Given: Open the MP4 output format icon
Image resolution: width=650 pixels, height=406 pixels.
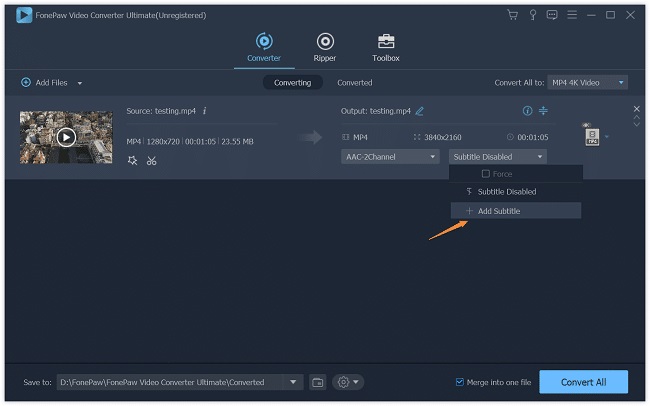Looking at the screenshot, I should click(x=592, y=136).
